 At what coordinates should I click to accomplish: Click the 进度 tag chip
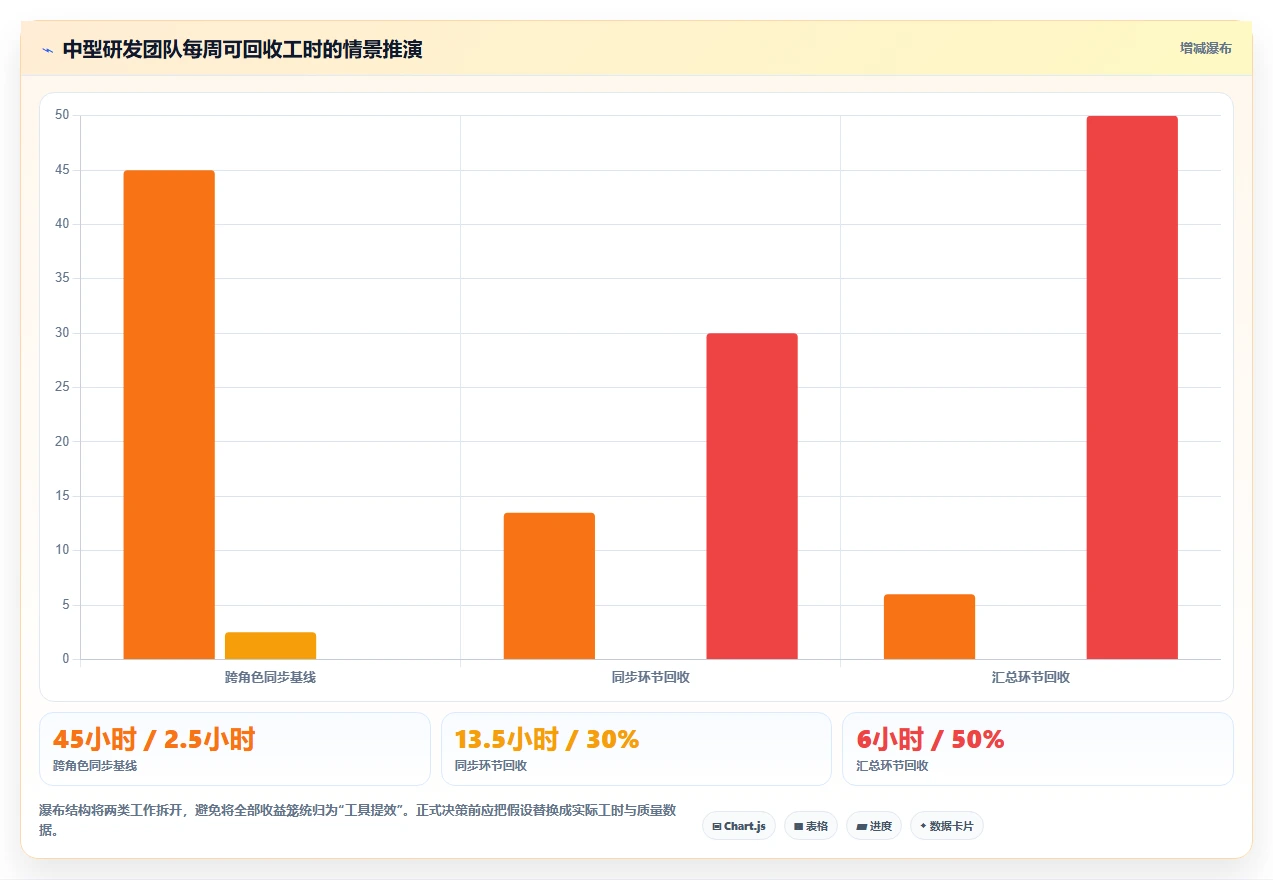tap(874, 826)
